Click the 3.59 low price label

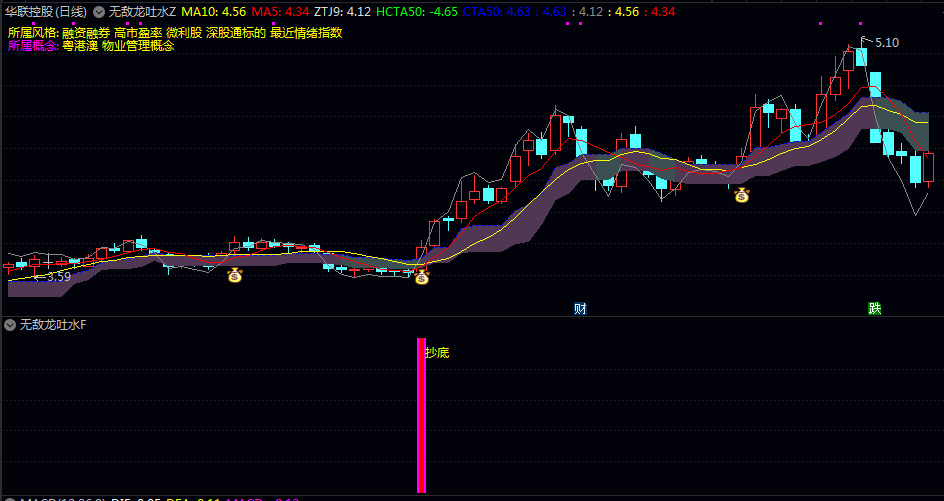pyautogui.click(x=59, y=277)
